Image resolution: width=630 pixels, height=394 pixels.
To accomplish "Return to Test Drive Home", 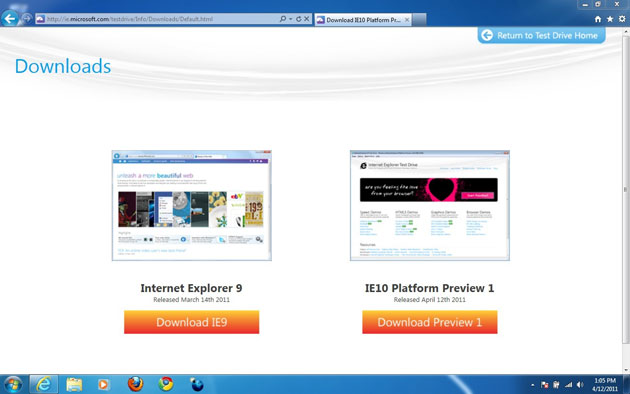I will pyautogui.click(x=541, y=35).
